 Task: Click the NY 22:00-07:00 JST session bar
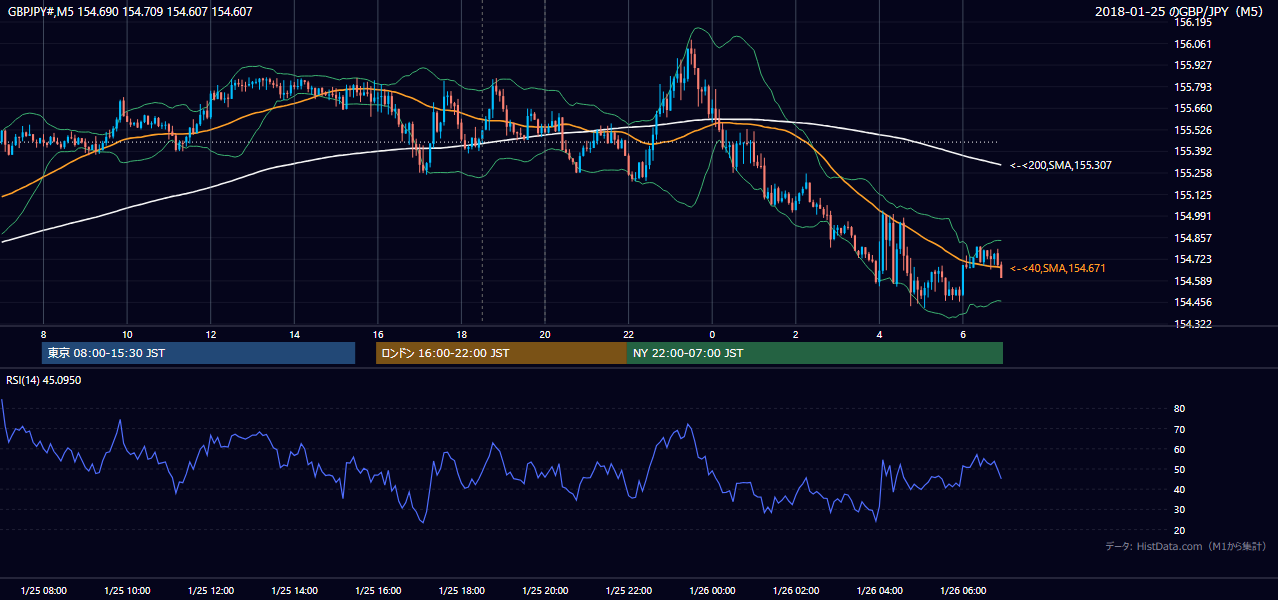point(814,353)
